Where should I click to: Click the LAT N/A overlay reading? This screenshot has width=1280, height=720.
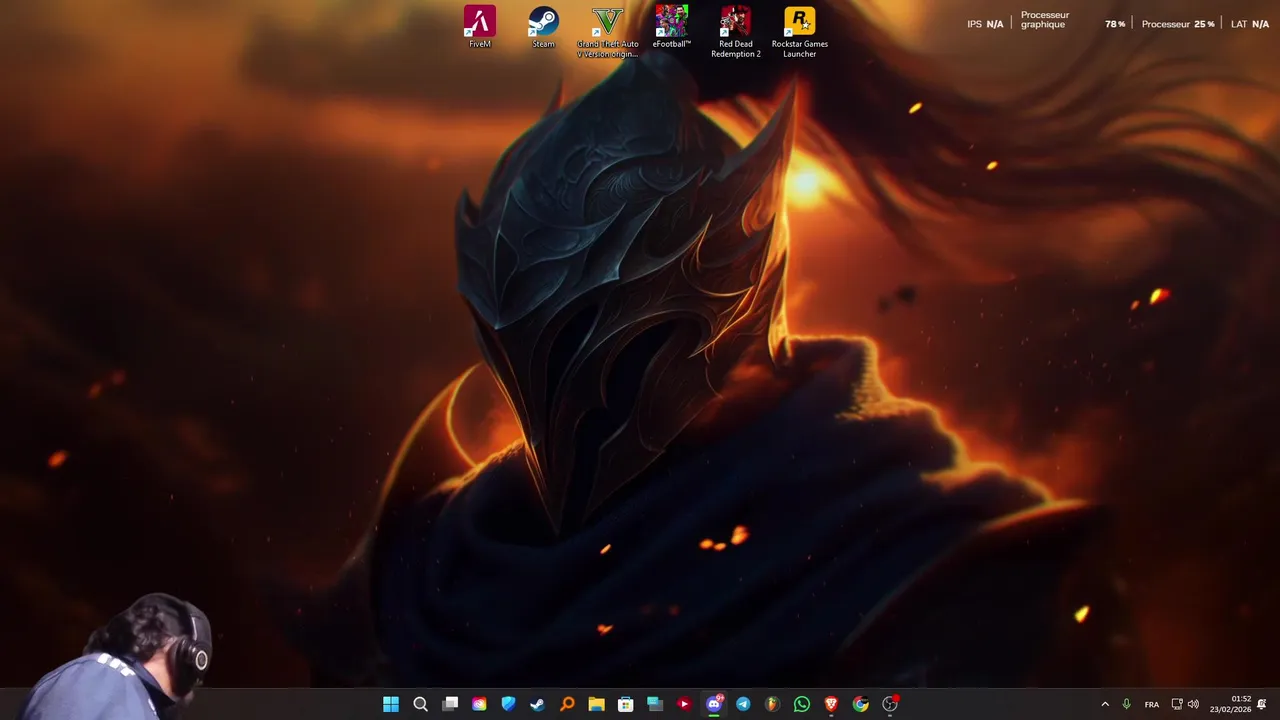pos(1250,24)
